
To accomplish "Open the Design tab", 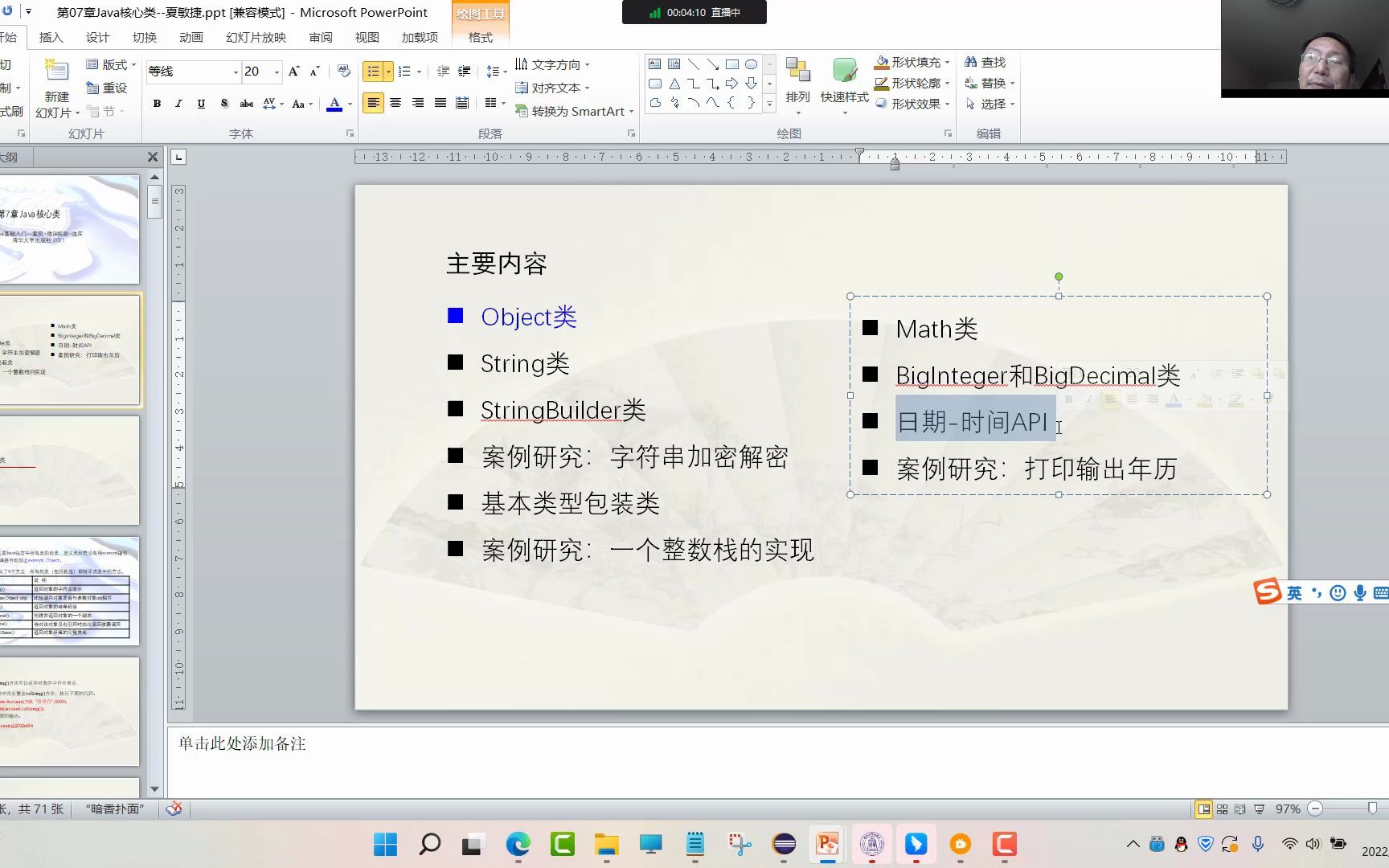I will [97, 37].
